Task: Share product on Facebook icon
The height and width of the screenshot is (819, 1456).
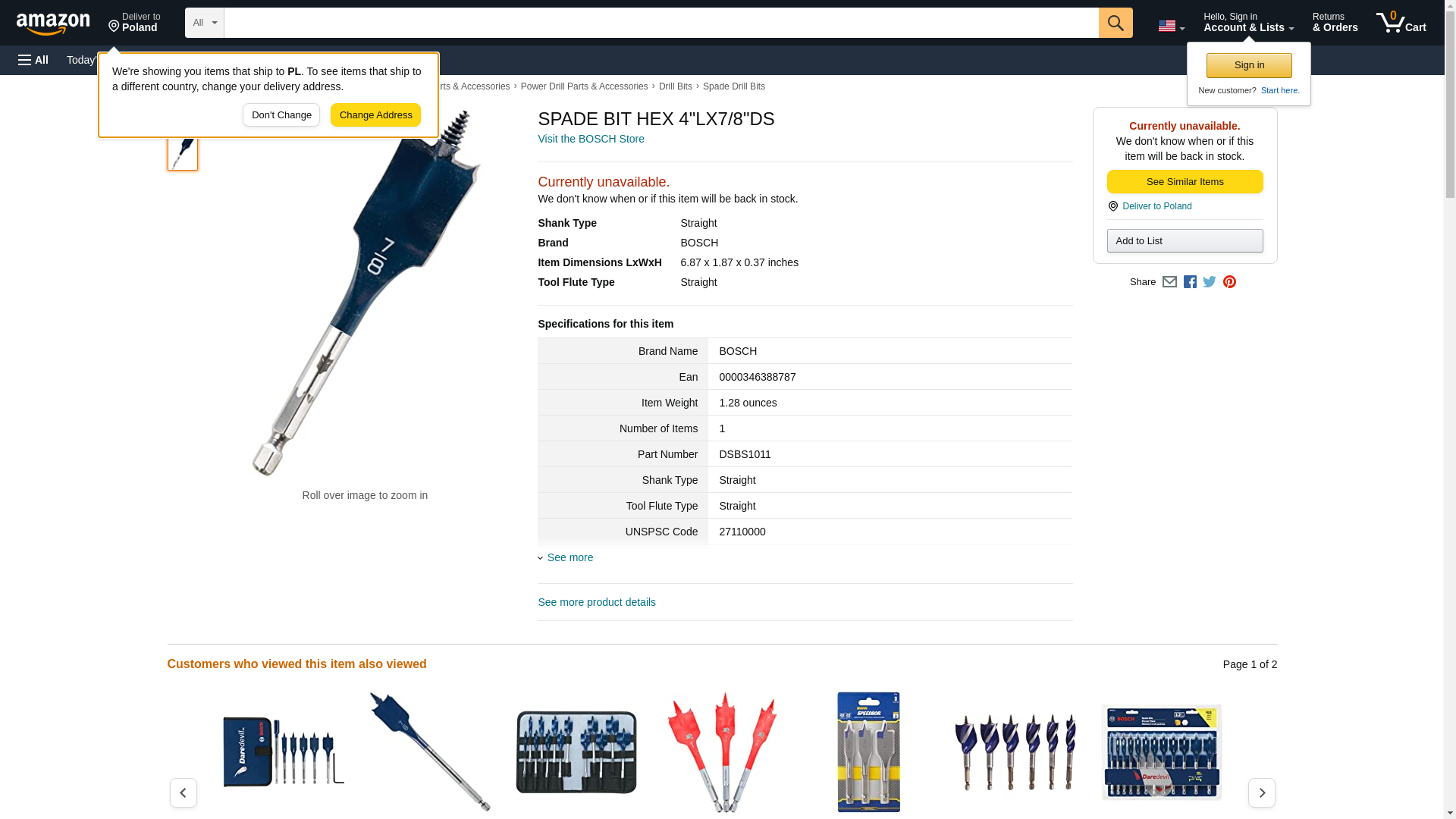Action: 1190,282
